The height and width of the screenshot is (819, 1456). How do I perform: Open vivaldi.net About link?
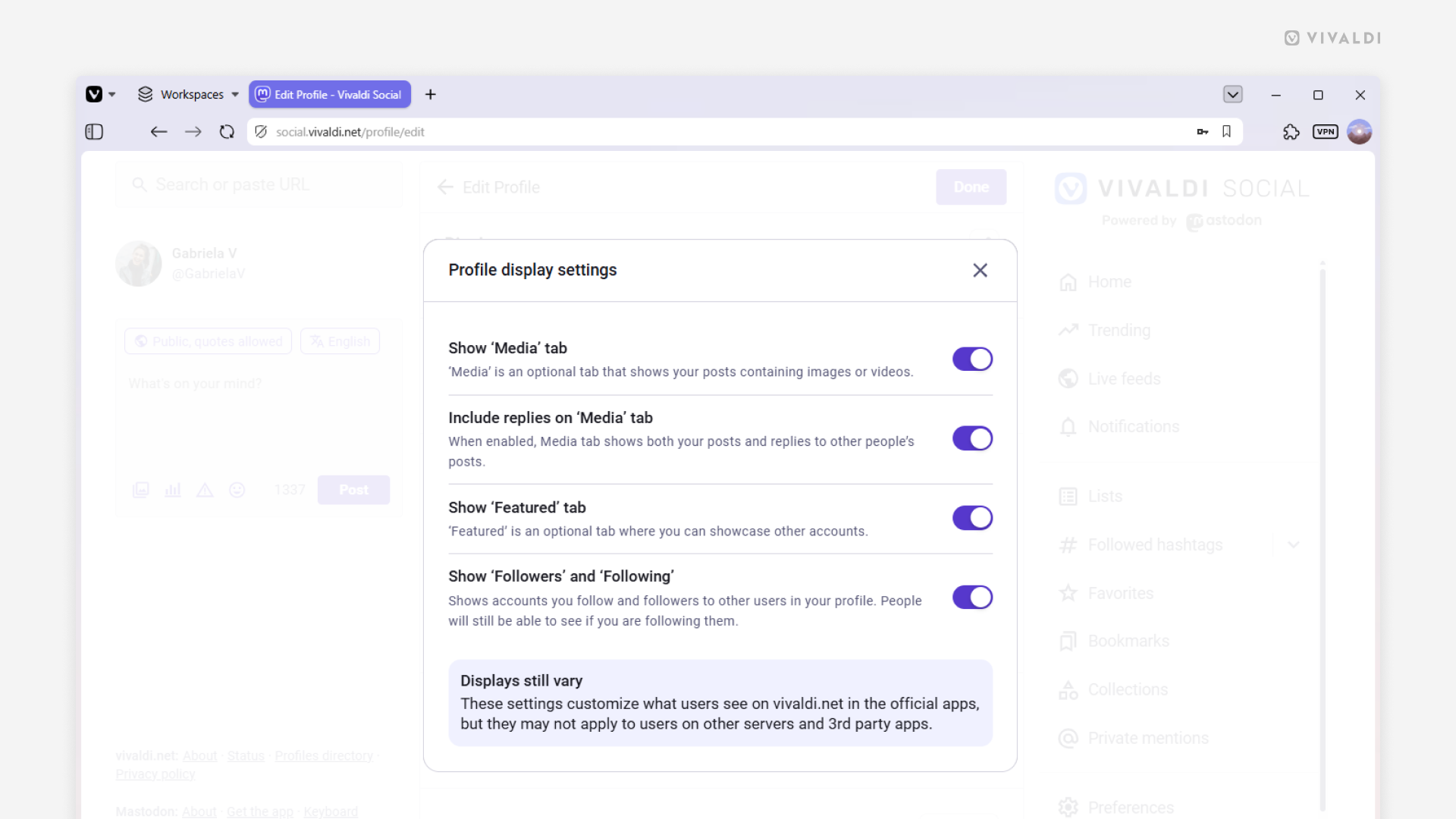200,757
